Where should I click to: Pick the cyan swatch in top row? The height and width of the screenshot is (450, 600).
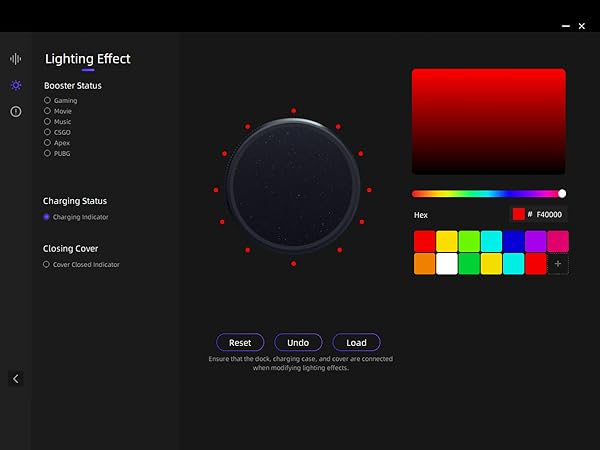point(491,241)
